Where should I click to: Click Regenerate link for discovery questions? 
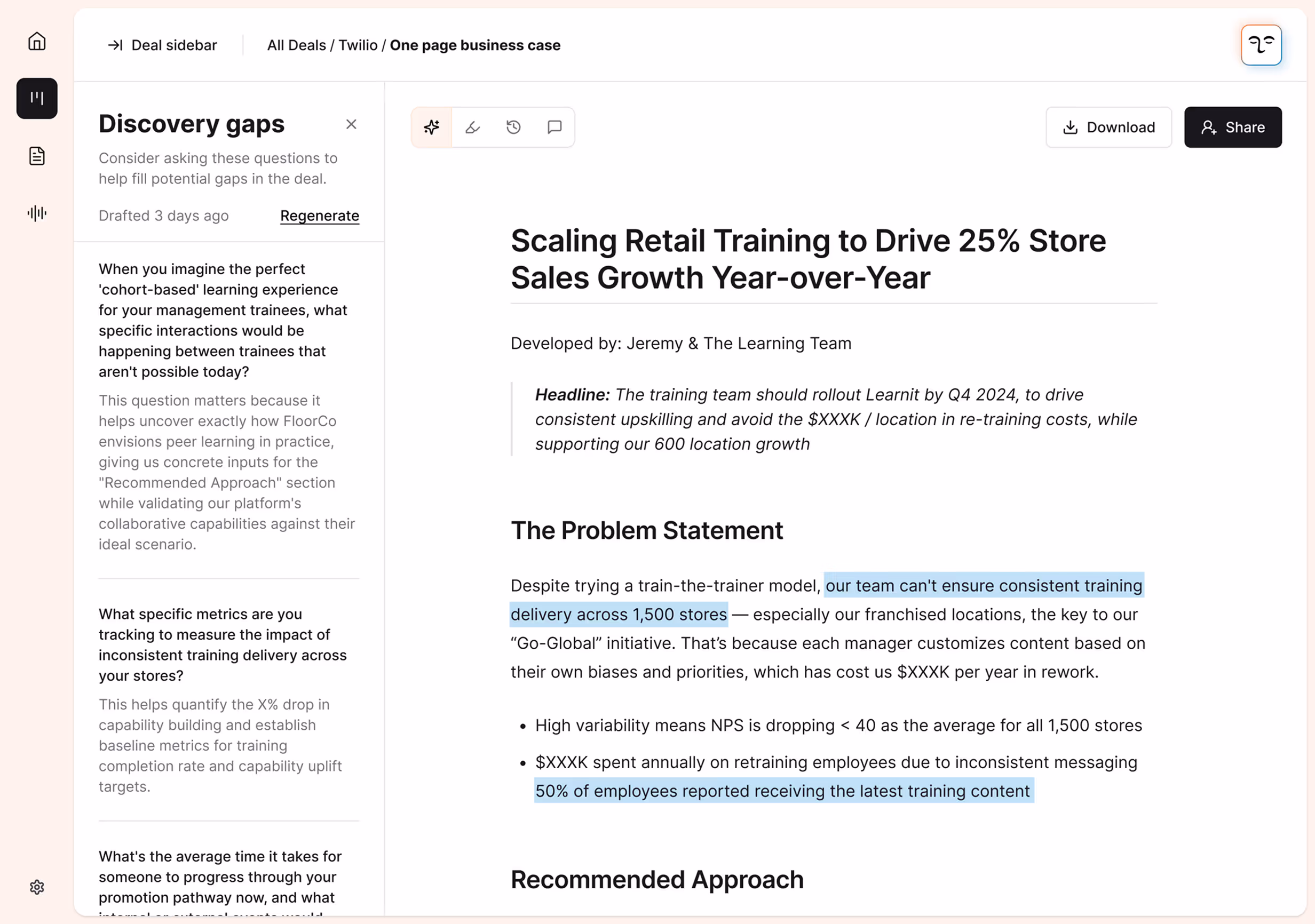tap(320, 216)
